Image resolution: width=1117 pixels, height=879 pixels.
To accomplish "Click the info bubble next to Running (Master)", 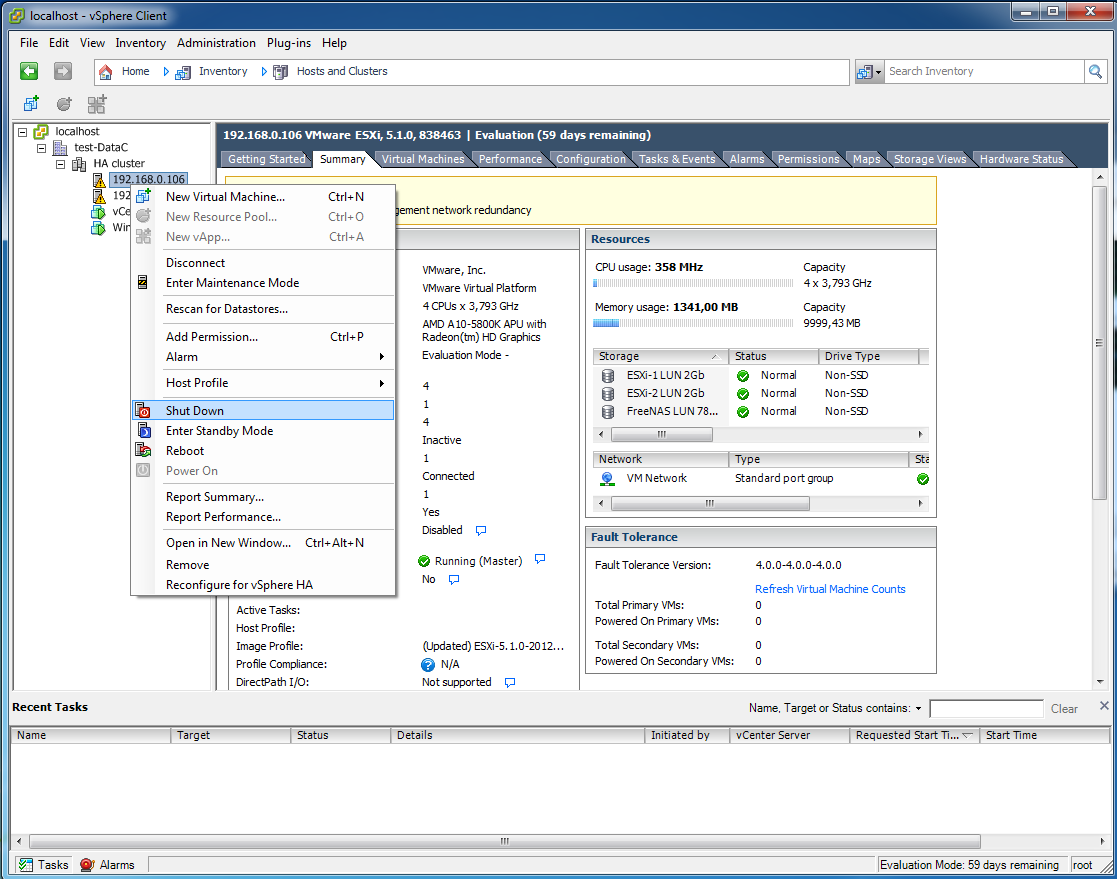I will click(540, 559).
